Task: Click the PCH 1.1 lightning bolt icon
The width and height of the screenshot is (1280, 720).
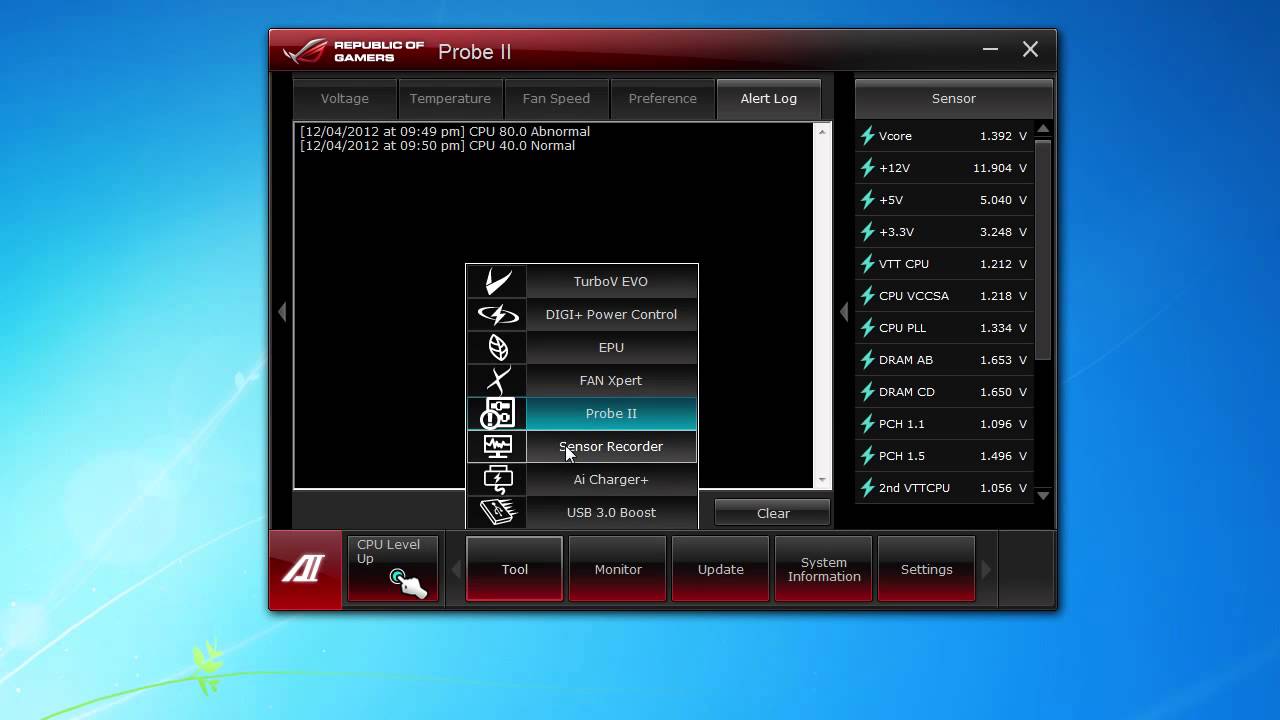Action: pyautogui.click(x=867, y=424)
